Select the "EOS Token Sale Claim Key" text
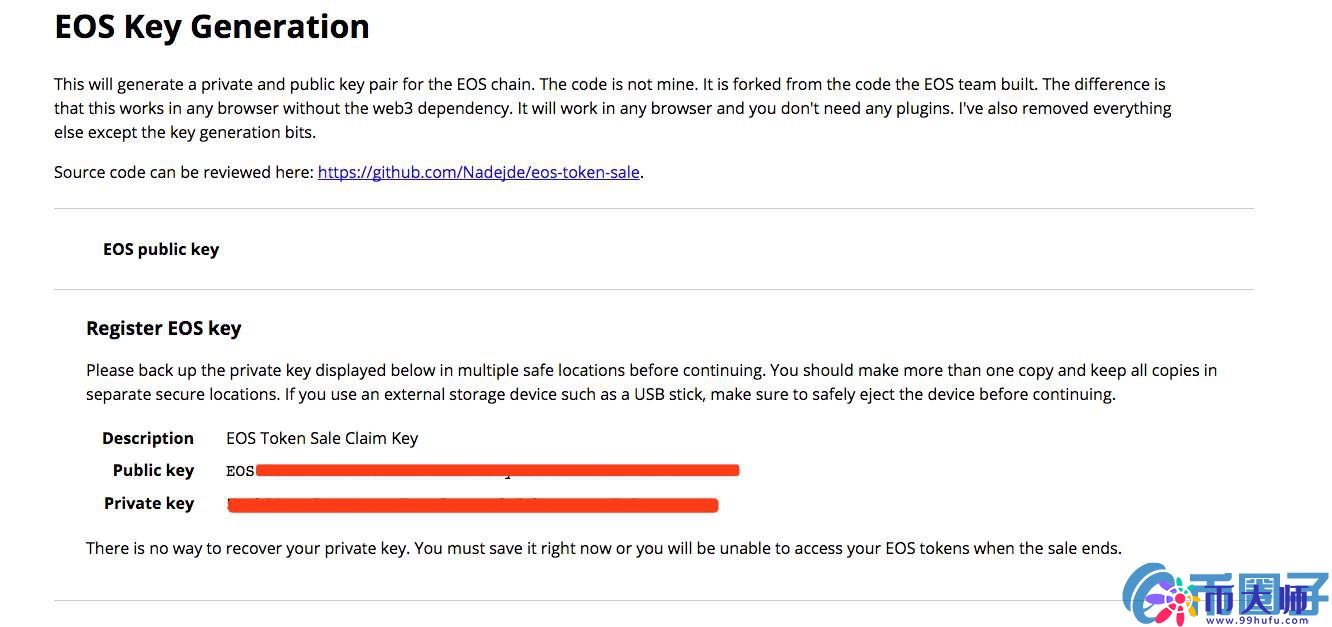Image resolution: width=1332 pixels, height=627 pixels. coord(322,438)
